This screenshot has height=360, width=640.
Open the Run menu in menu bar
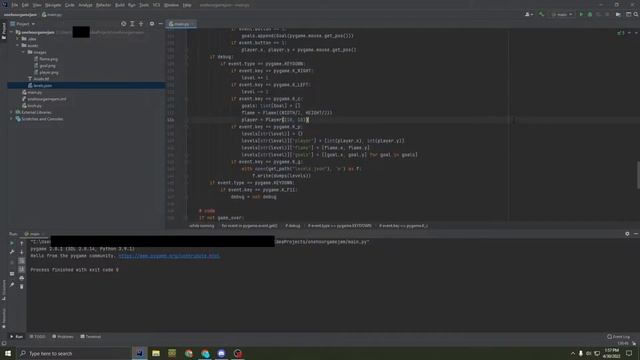(x=132, y=5)
